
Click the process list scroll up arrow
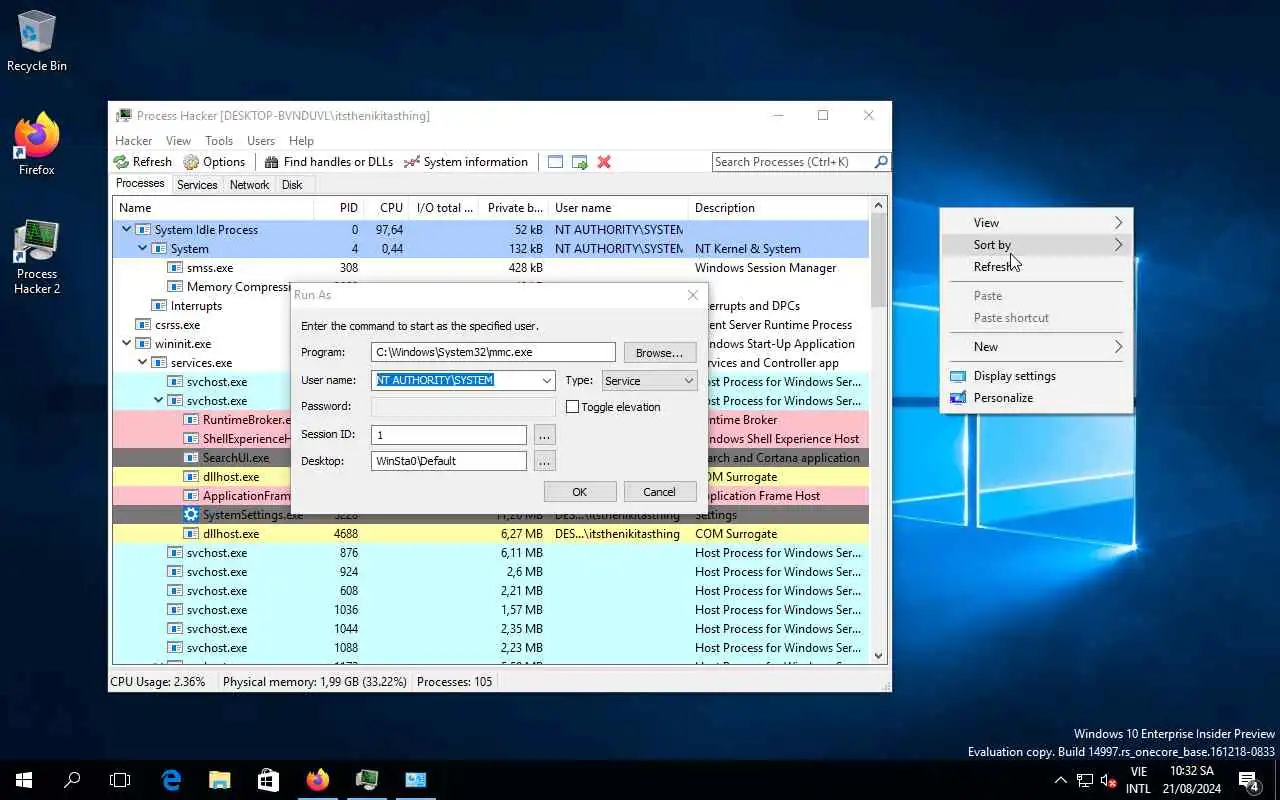coord(879,206)
